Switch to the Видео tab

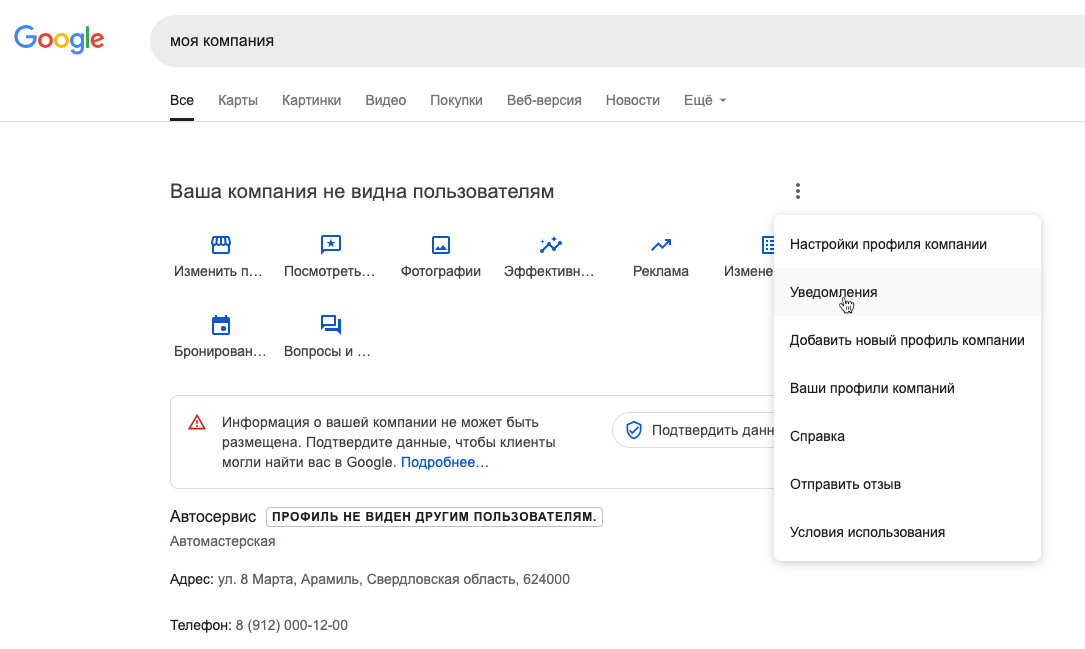pyautogui.click(x=385, y=100)
